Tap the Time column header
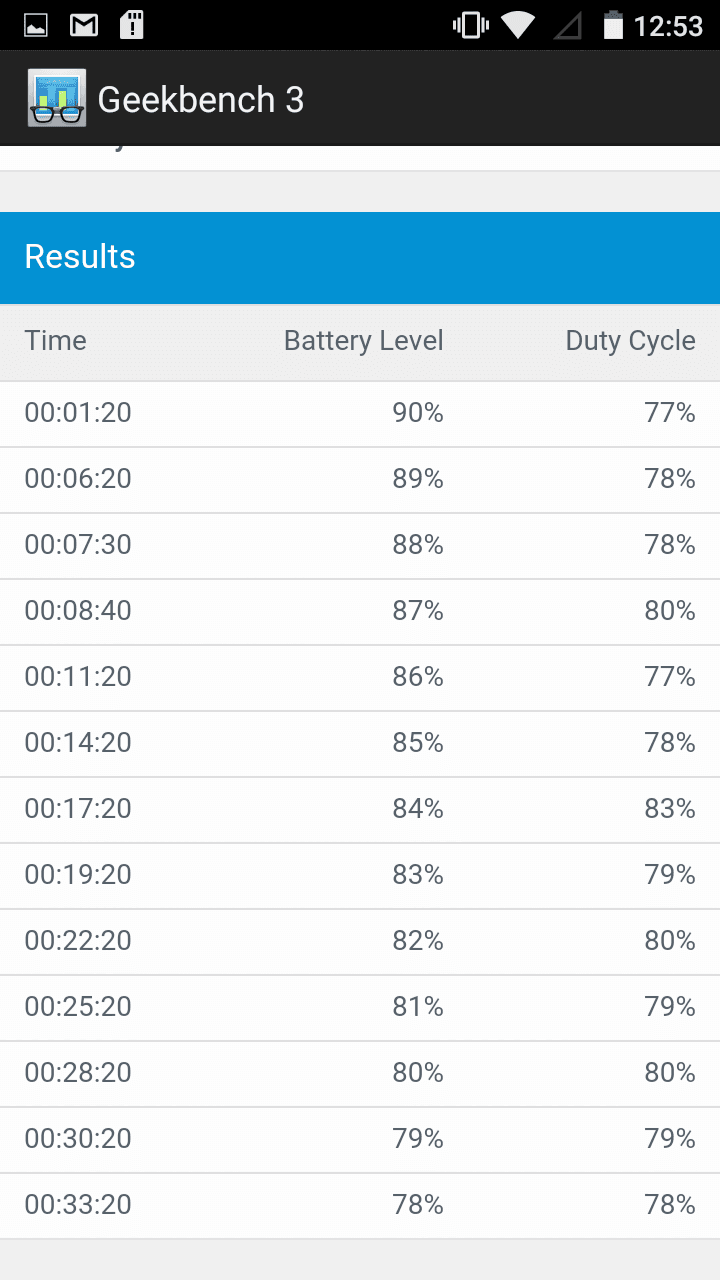The image size is (720, 1280). pyautogui.click(x=56, y=341)
